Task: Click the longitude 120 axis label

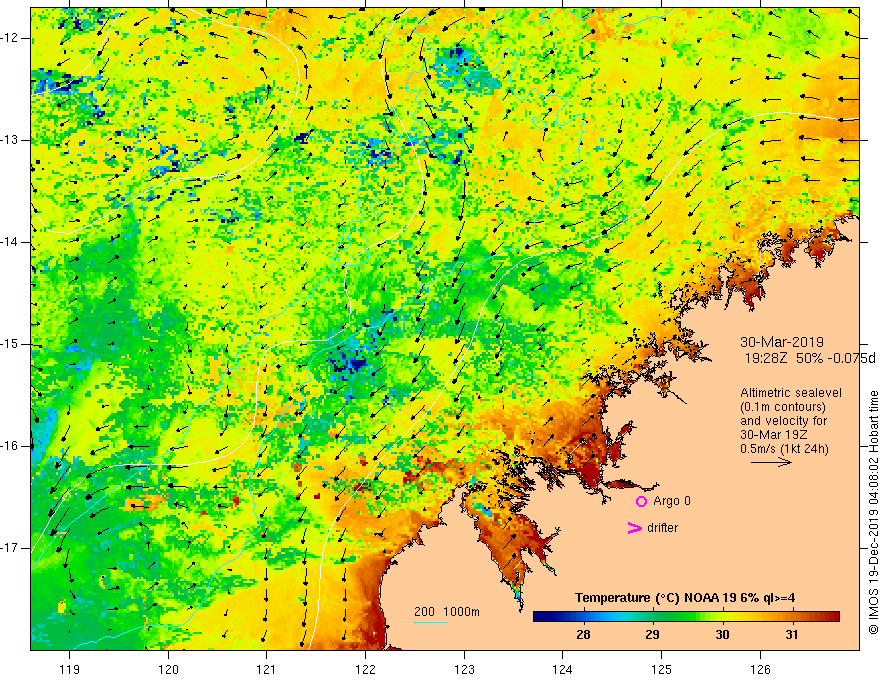Action: pyautogui.click(x=168, y=669)
